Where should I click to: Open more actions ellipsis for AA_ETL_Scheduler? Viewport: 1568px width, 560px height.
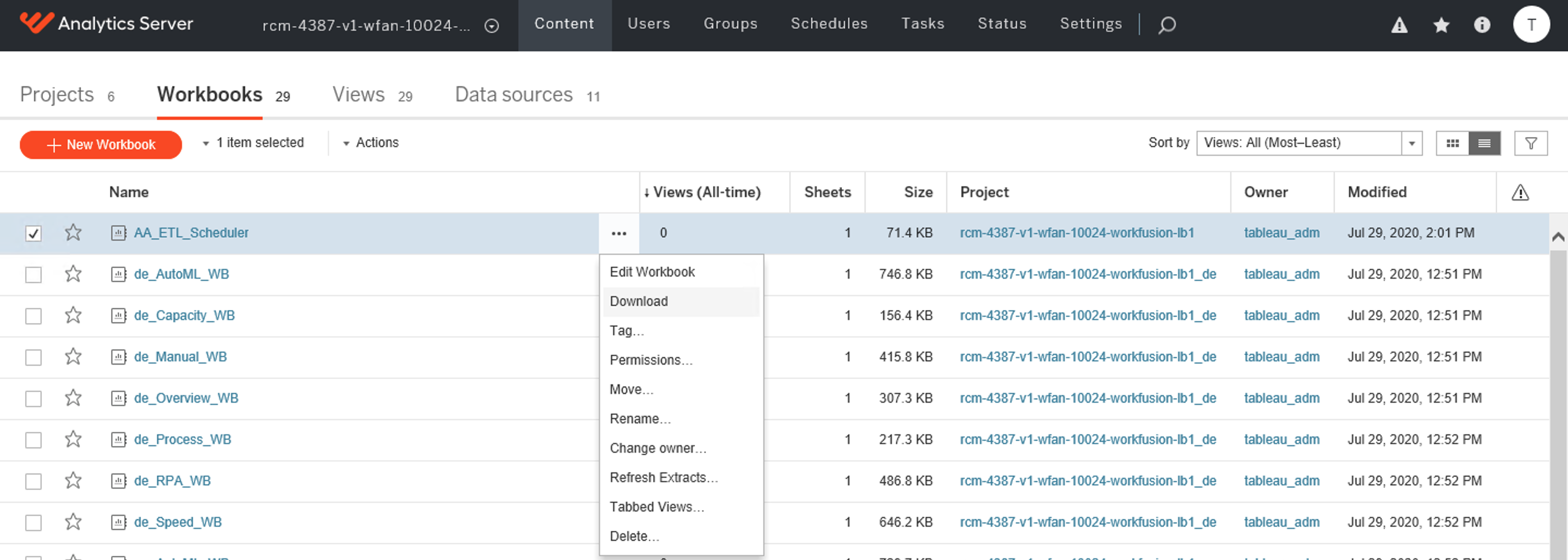[x=619, y=233]
